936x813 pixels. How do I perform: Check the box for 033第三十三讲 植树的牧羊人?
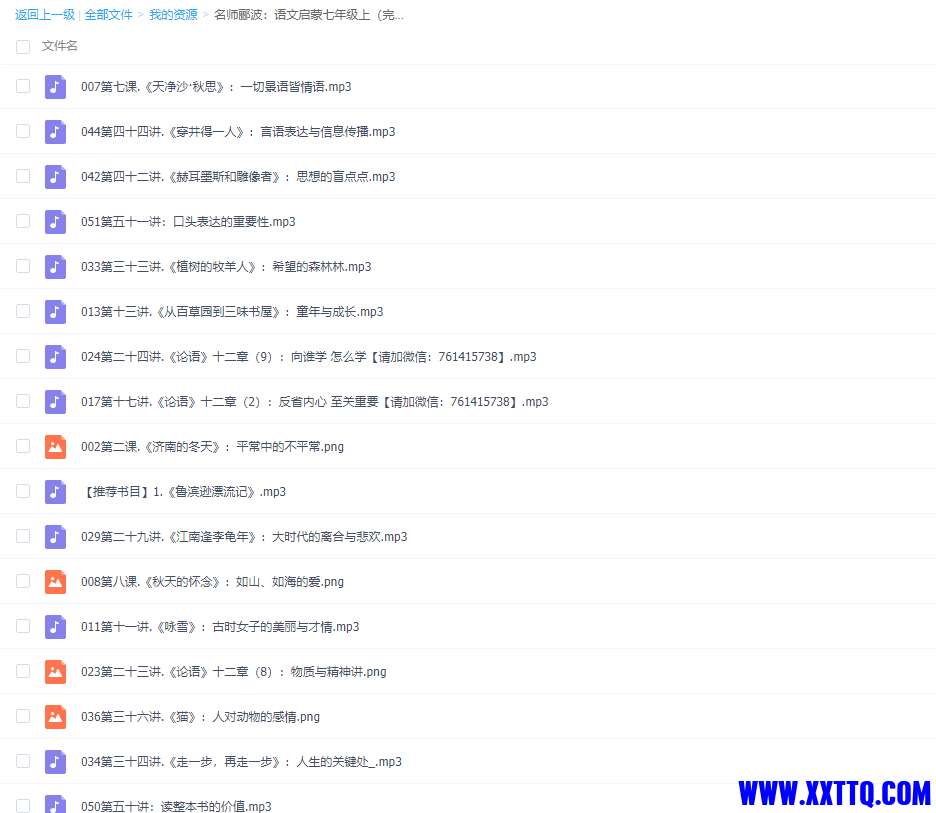[x=23, y=266]
